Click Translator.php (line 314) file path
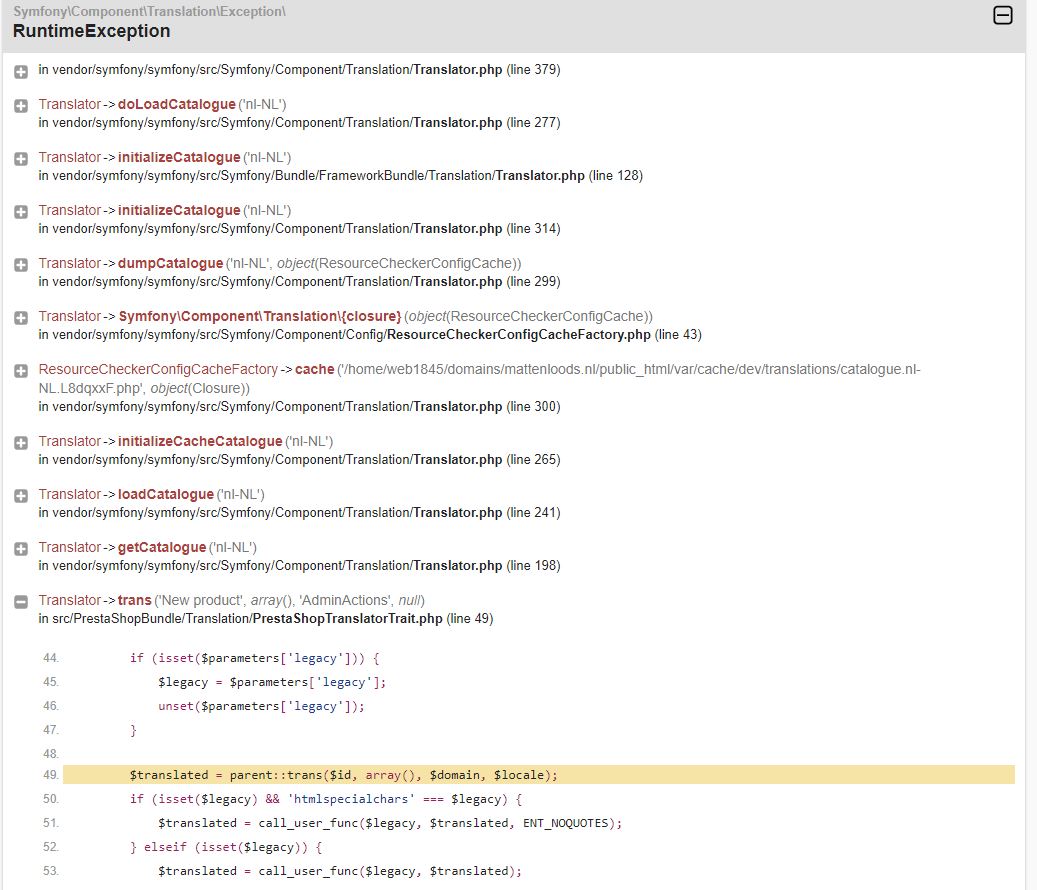The image size is (1037, 890). coord(299,228)
